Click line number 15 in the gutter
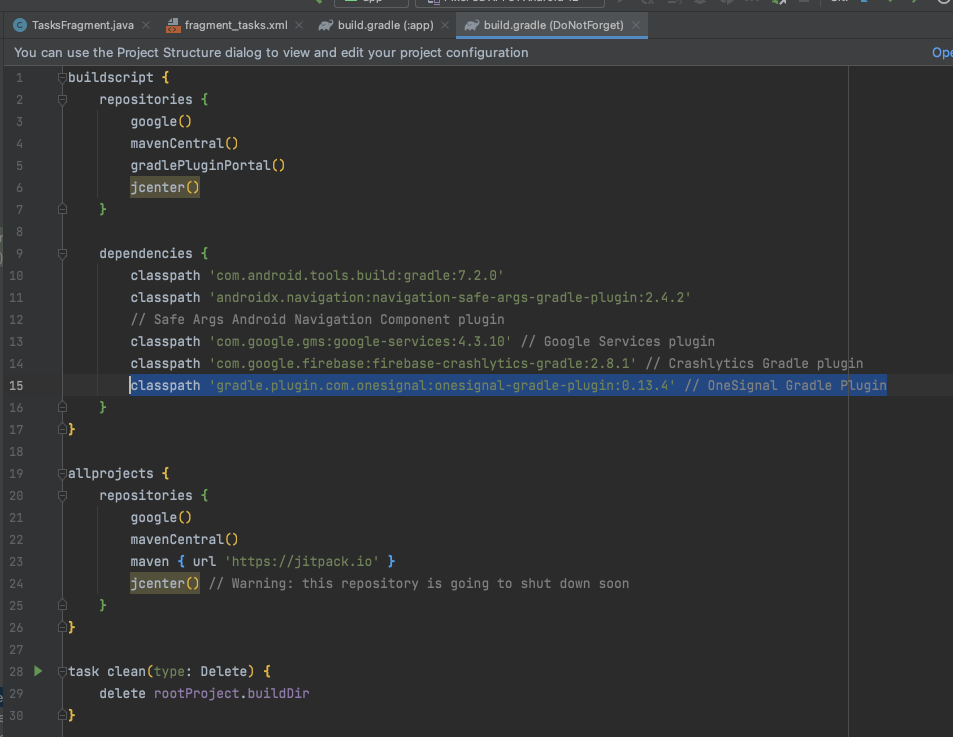This screenshot has height=737, width=953. point(16,385)
